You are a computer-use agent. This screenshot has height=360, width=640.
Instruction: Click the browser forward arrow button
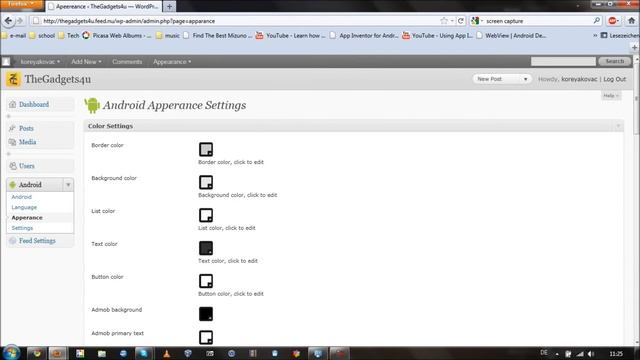point(20,21)
